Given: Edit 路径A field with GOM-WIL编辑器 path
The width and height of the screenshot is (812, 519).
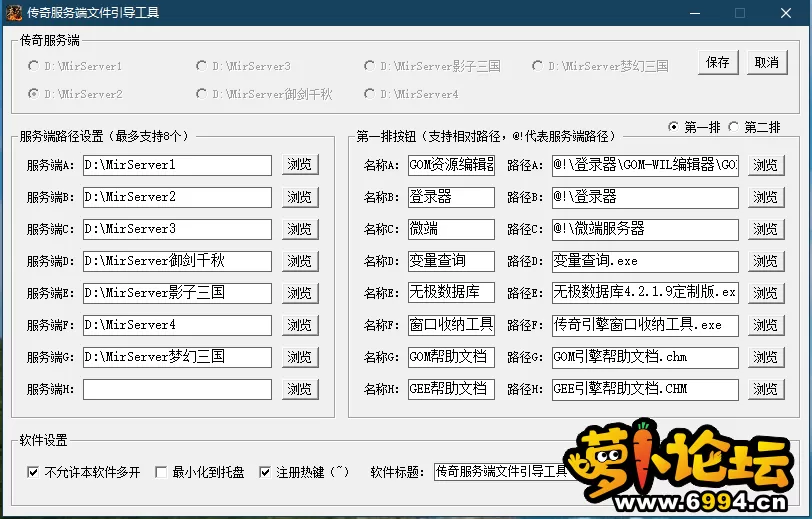Looking at the screenshot, I should [645, 165].
